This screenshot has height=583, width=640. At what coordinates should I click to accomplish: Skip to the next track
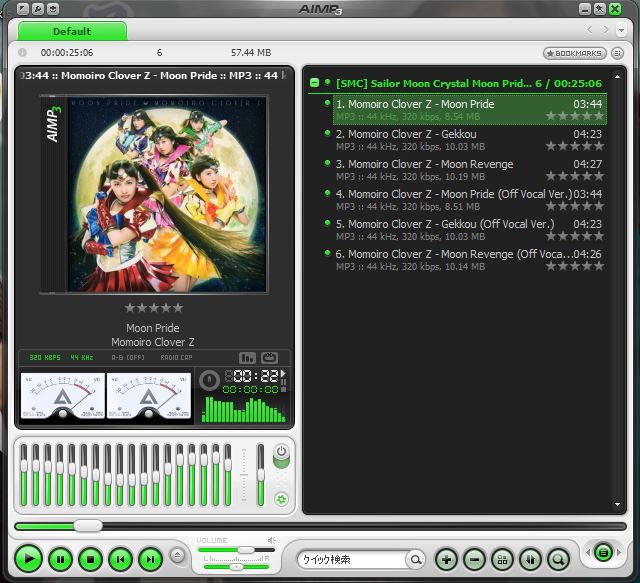click(151, 559)
